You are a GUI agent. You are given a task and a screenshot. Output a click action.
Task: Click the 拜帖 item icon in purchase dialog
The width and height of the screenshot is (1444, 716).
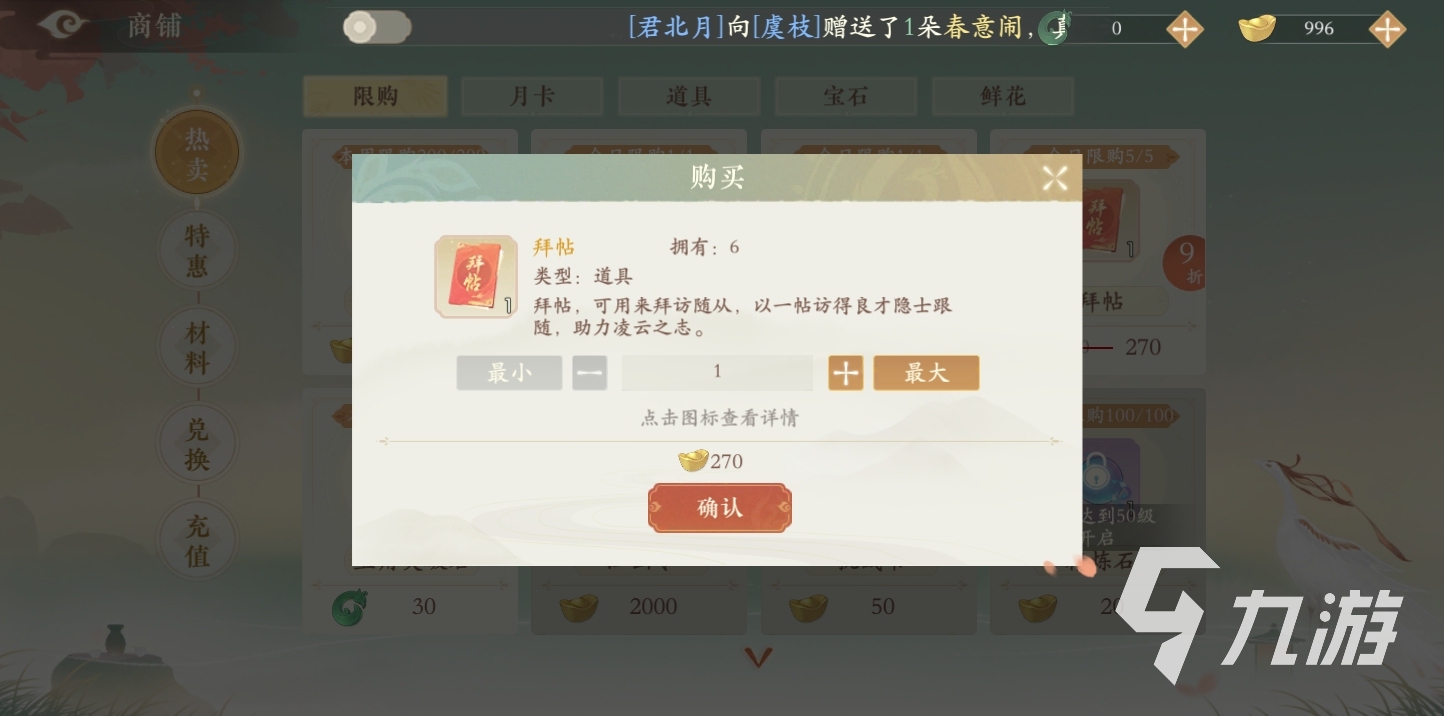pos(476,277)
